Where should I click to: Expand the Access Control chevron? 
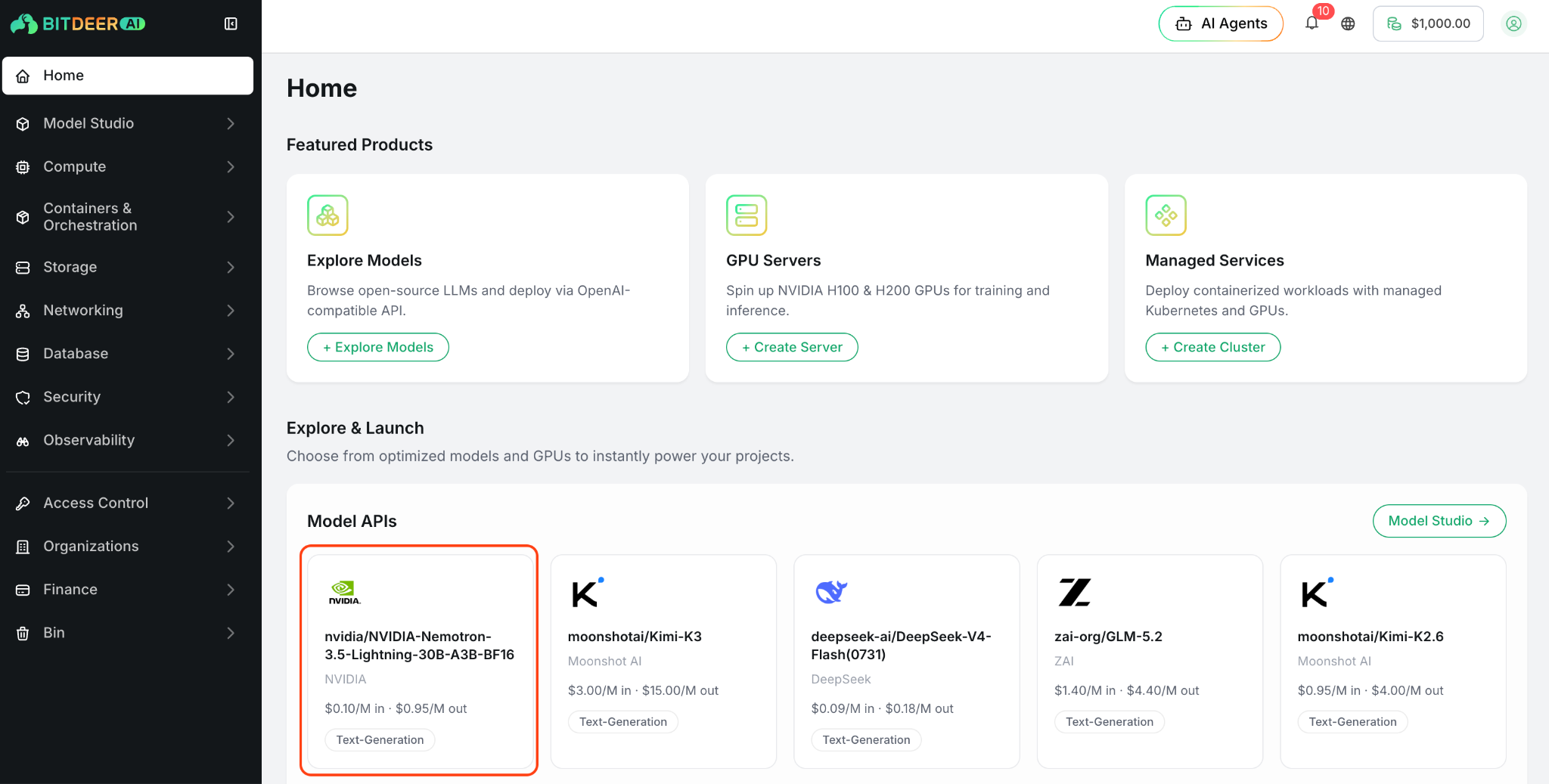(x=231, y=503)
